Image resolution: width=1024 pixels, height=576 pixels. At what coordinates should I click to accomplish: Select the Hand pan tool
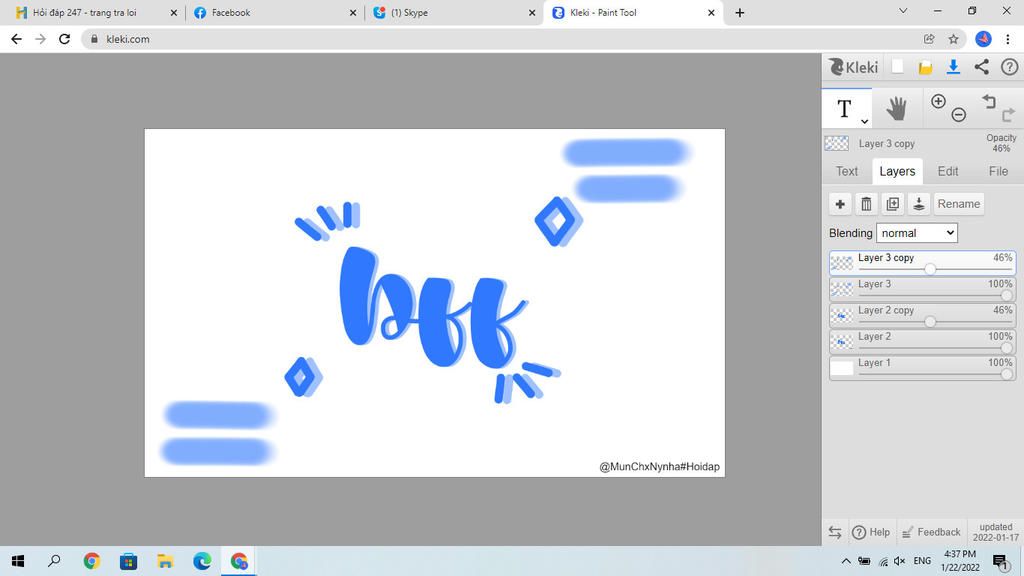click(x=897, y=108)
